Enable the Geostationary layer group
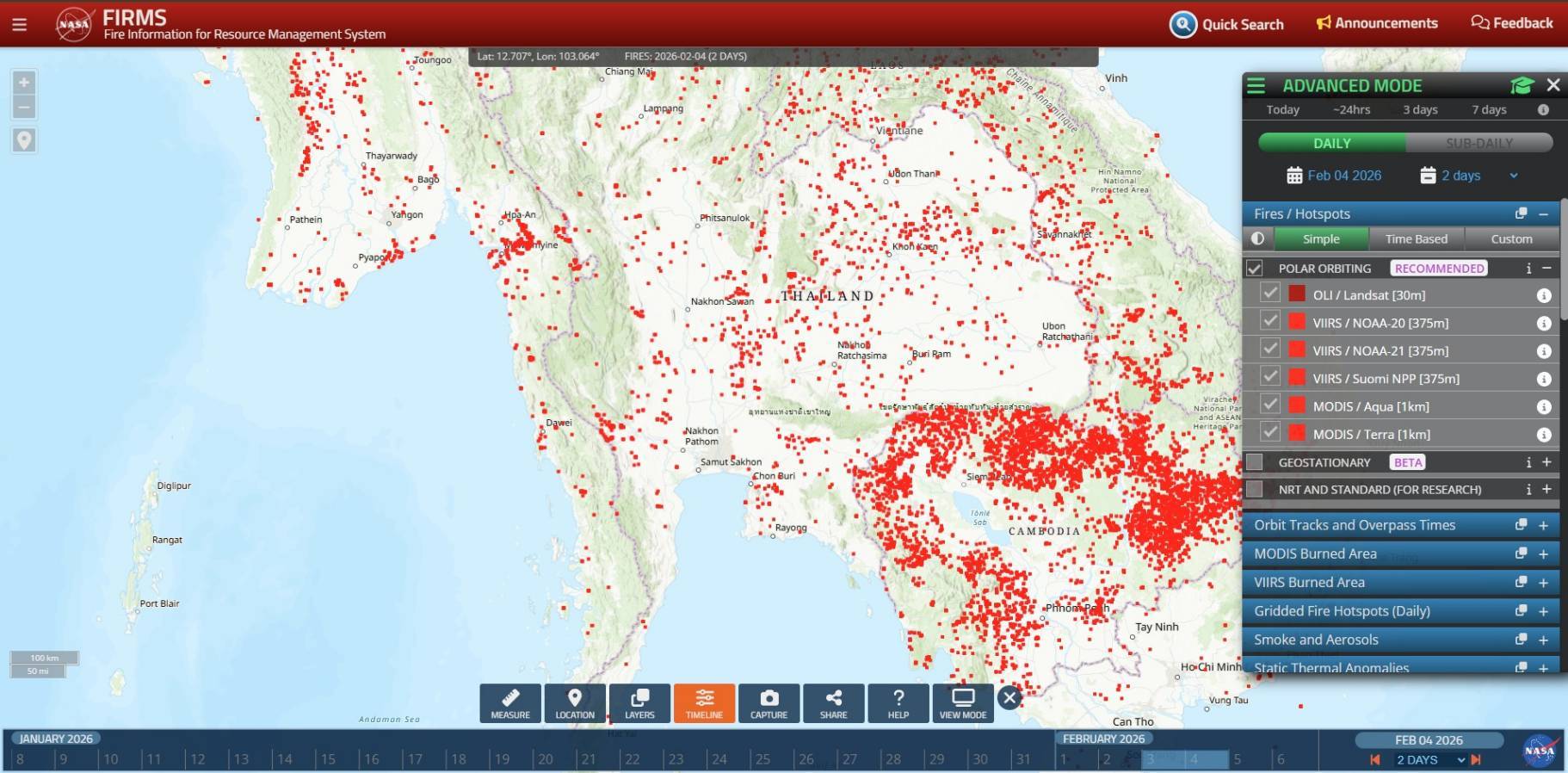 (1255, 462)
